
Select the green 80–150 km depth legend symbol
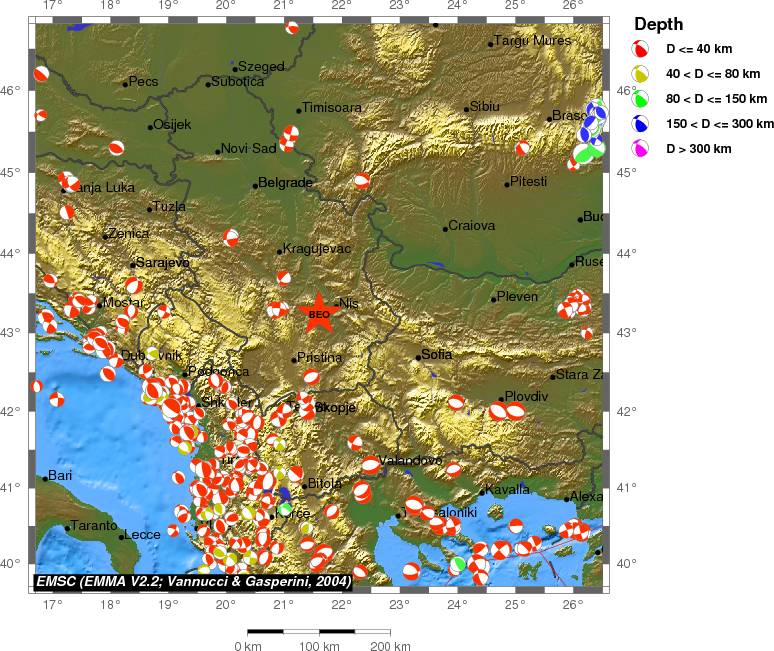coord(641,98)
